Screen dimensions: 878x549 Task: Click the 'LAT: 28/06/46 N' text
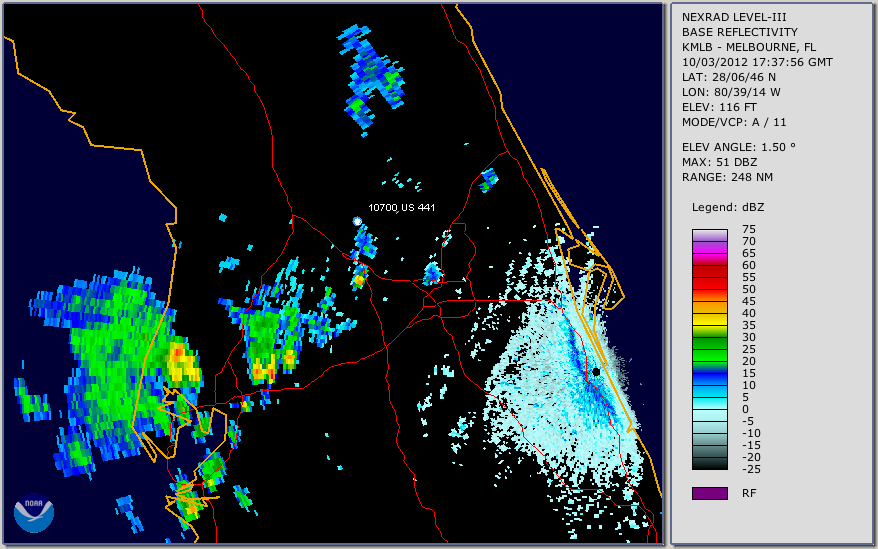pos(728,77)
